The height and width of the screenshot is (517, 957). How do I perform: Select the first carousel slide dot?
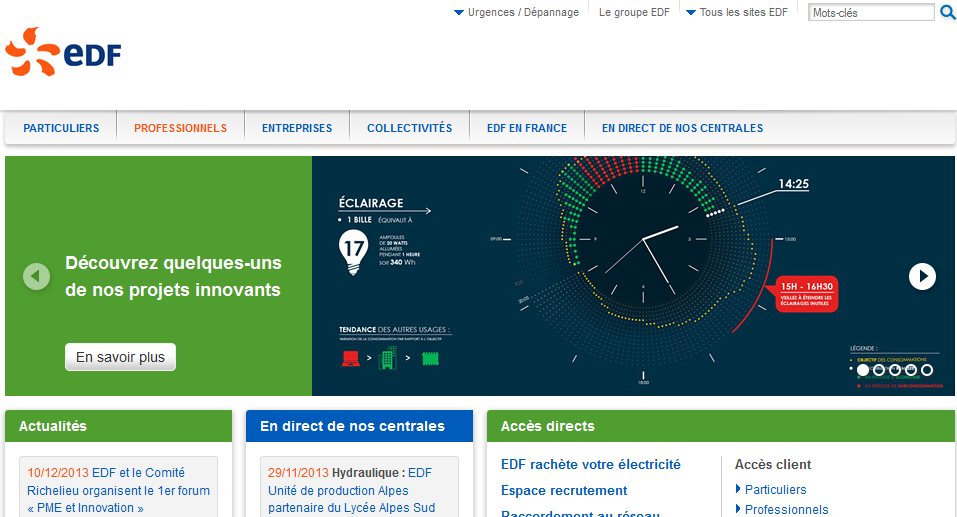(x=862, y=370)
